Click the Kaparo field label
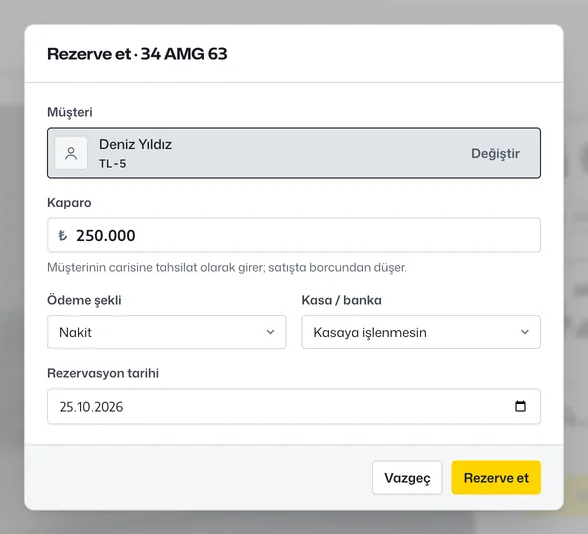Image resolution: width=588 pixels, height=534 pixels. [x=69, y=202]
